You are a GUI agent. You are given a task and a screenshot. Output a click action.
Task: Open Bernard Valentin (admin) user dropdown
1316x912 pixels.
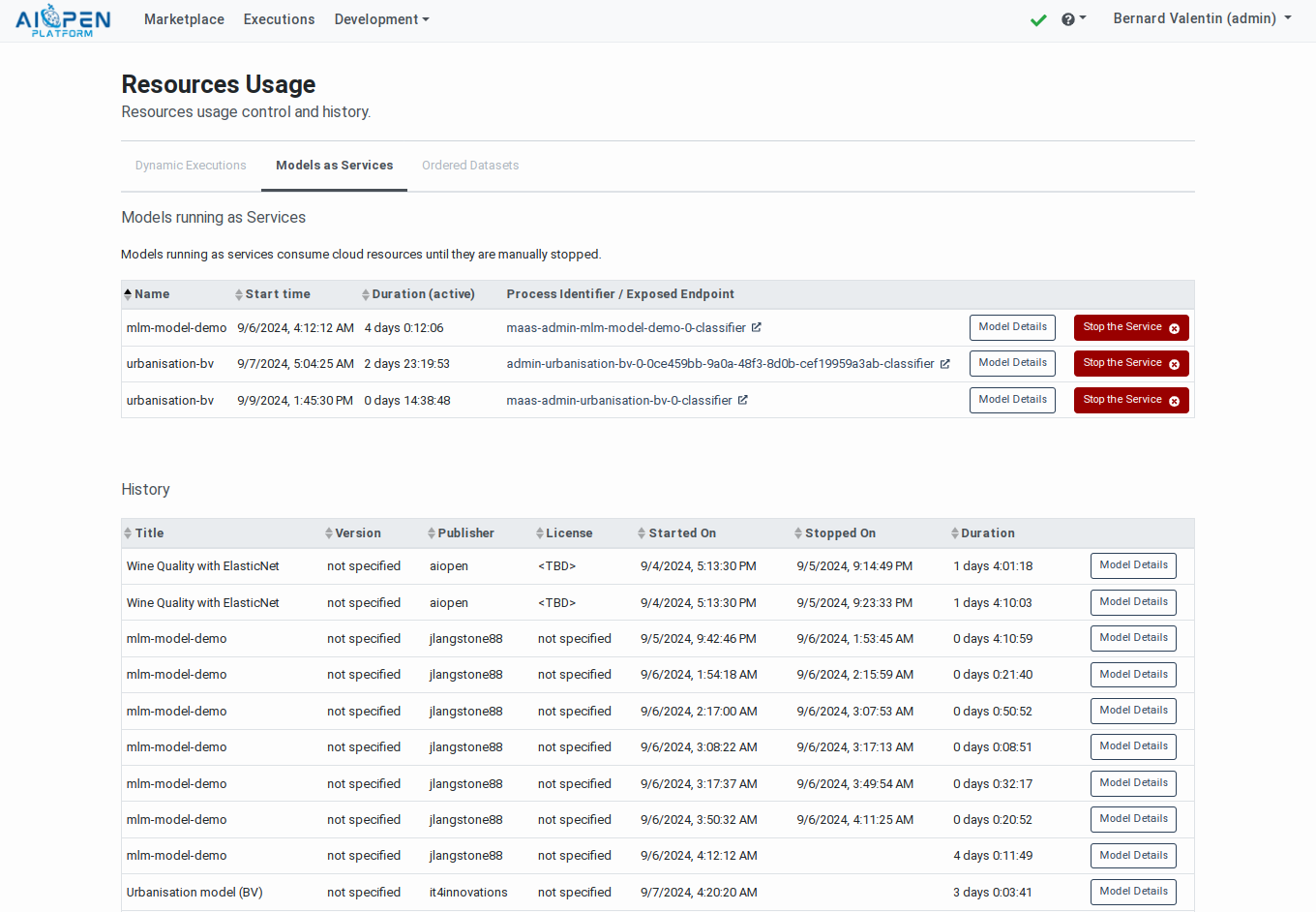[1202, 18]
